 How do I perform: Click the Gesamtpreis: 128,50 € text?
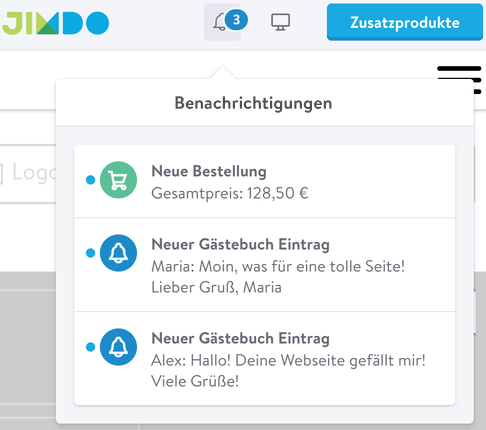[x=230, y=193]
